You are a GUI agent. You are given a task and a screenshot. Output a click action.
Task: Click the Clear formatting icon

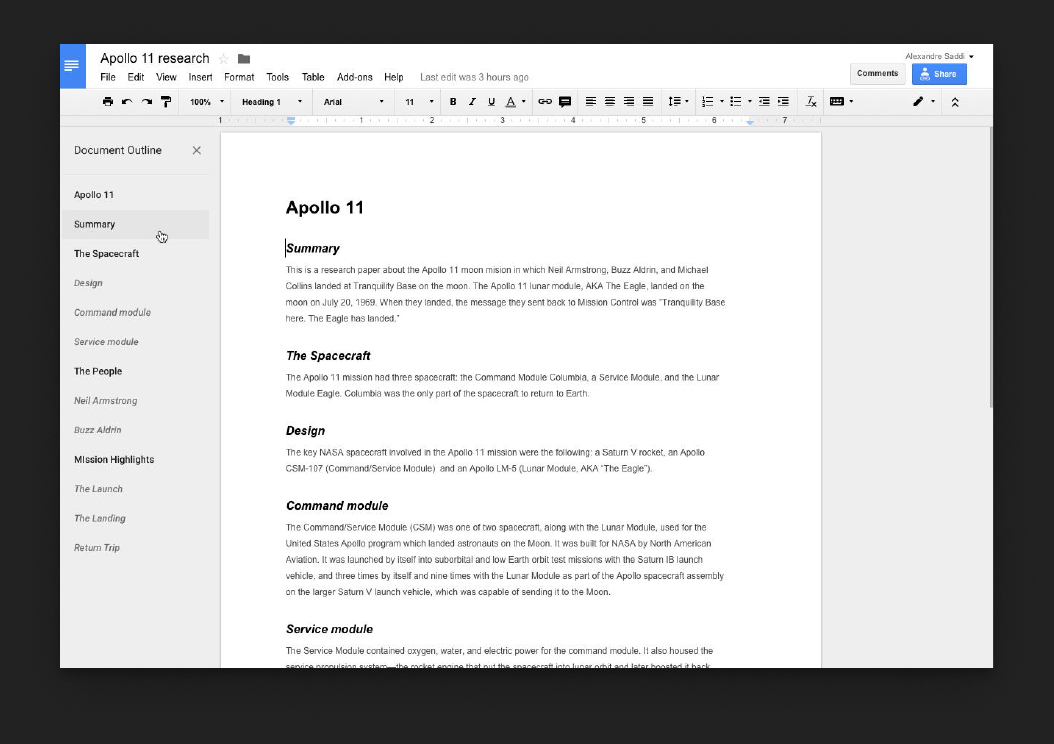point(811,101)
